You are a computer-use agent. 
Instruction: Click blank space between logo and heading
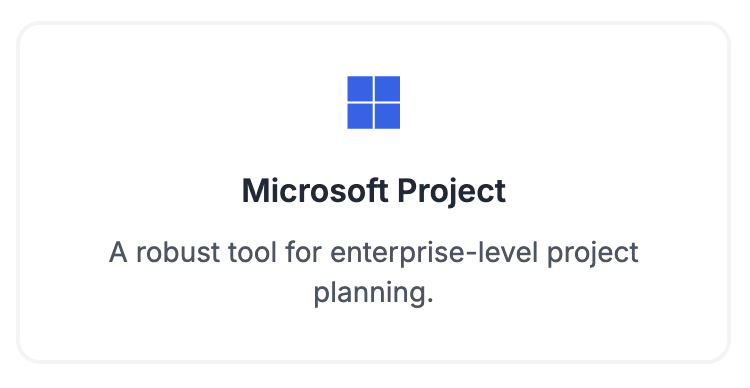tap(374, 152)
